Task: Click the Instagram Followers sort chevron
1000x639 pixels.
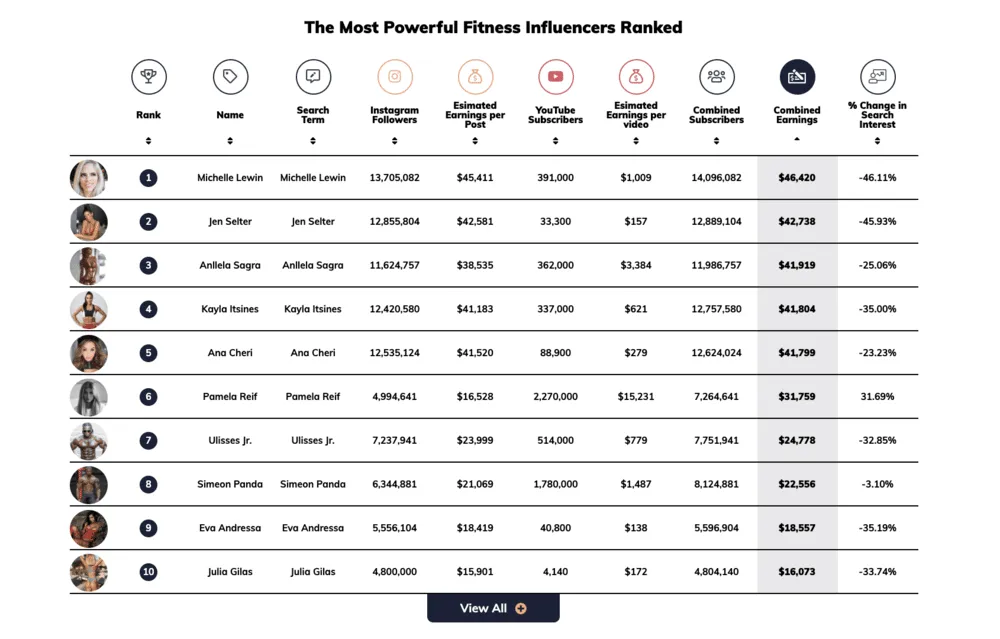Action: point(394,141)
